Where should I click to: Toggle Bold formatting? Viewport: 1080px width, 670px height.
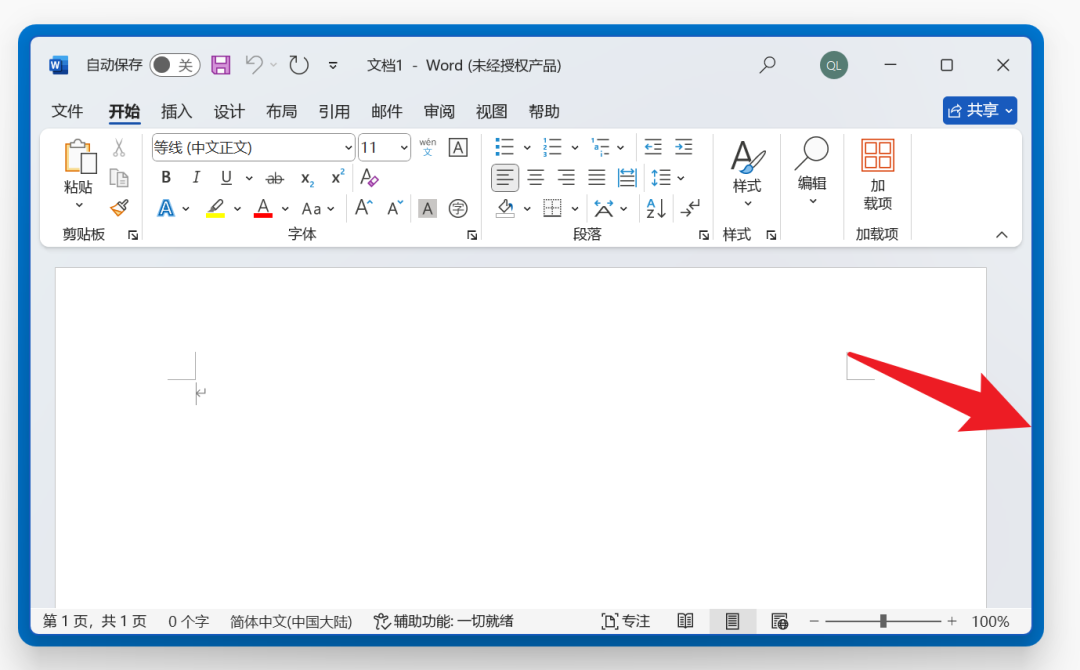pos(166,178)
